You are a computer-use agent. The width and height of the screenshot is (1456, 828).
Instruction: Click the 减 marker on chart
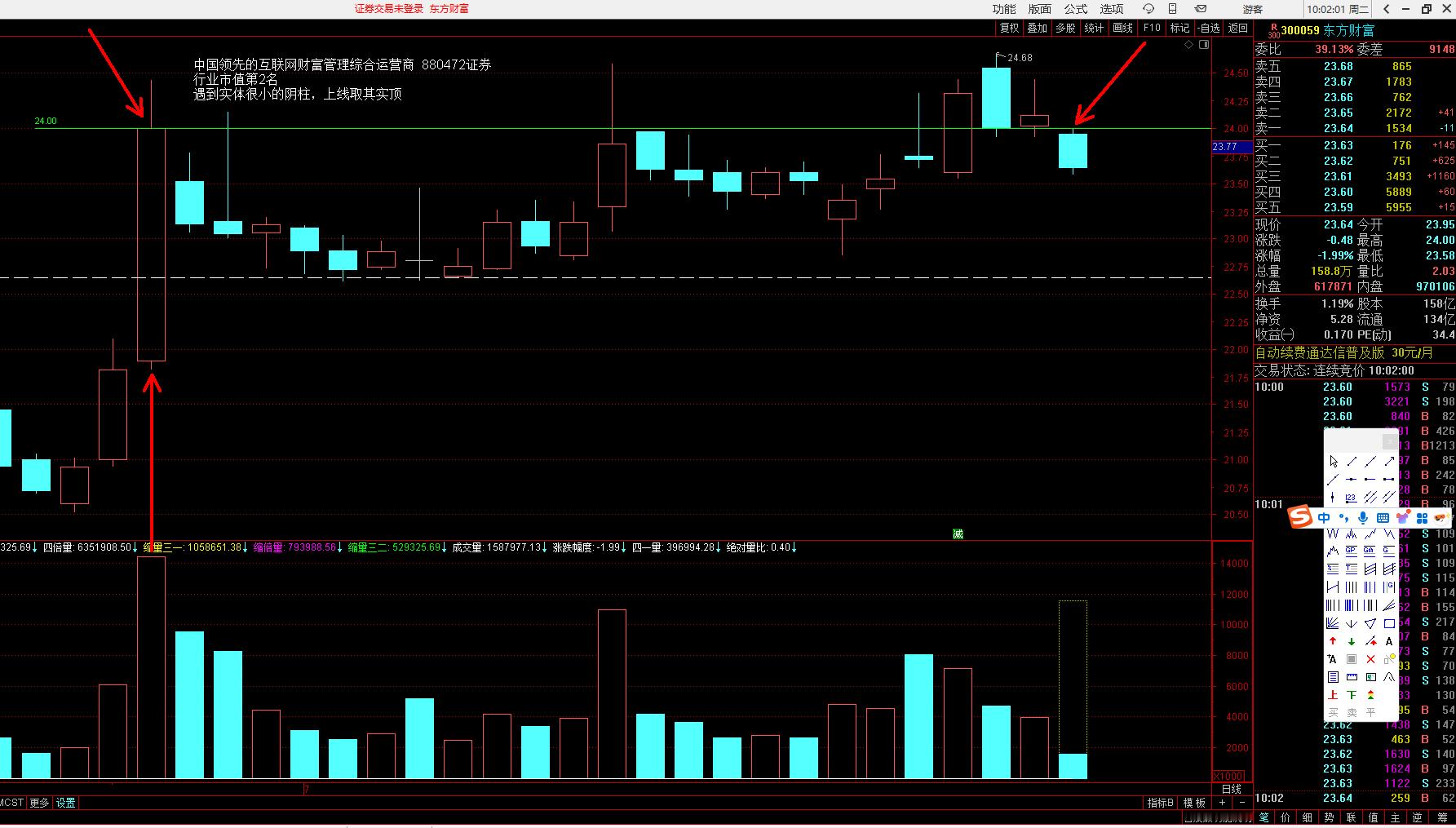tap(958, 534)
